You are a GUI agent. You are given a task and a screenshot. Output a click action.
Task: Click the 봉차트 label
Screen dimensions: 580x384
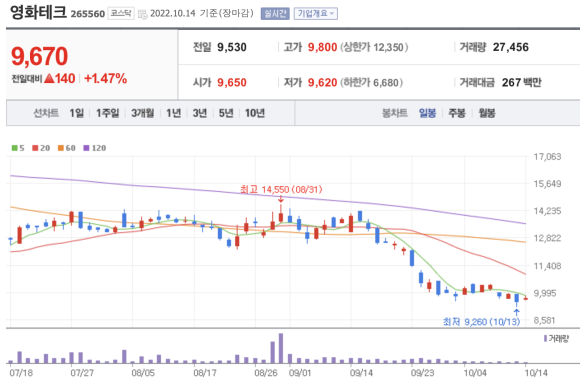(x=395, y=113)
